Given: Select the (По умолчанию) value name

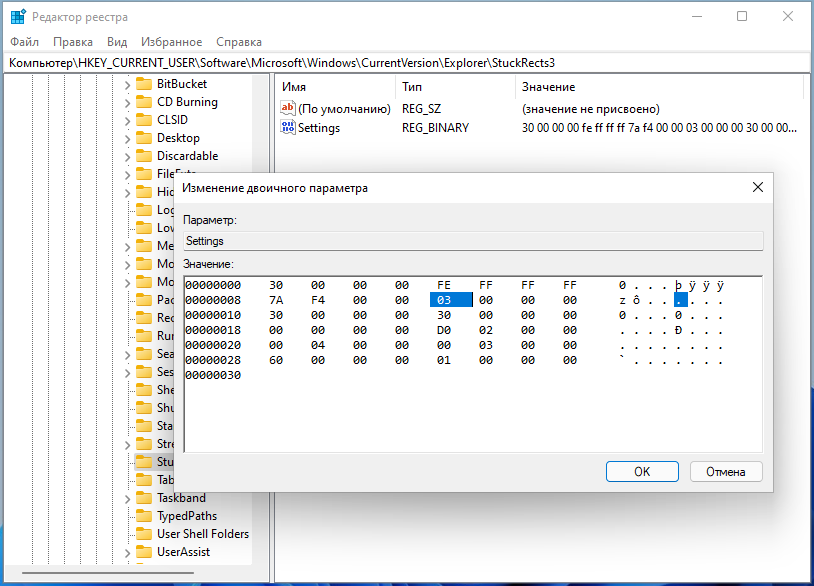Looking at the screenshot, I should [344, 109].
